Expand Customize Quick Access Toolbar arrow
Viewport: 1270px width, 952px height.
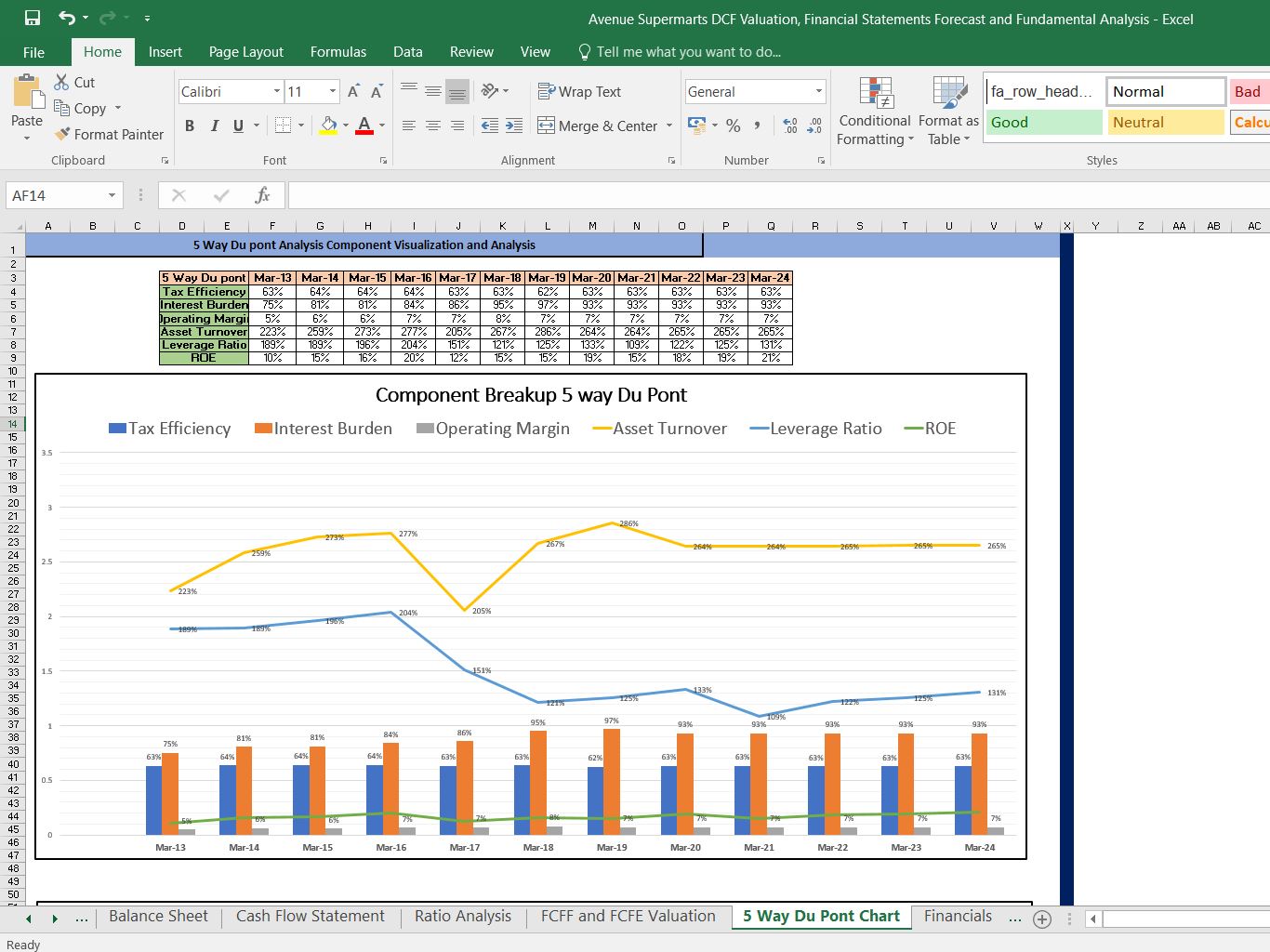pyautogui.click(x=148, y=18)
